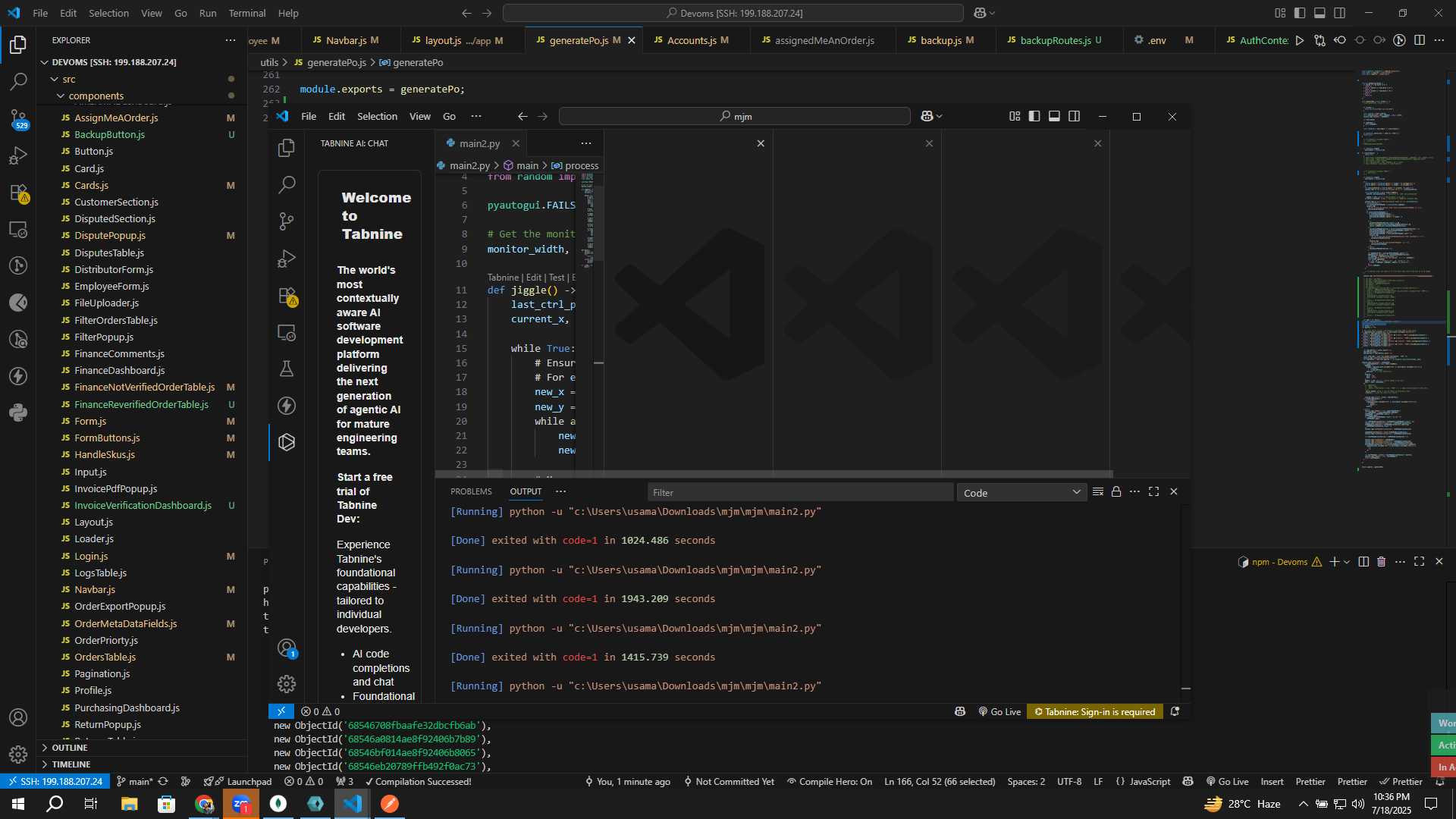The width and height of the screenshot is (1456, 819).
Task: Open the terminal launch profile dropdown arrow
Action: pos(1347,562)
